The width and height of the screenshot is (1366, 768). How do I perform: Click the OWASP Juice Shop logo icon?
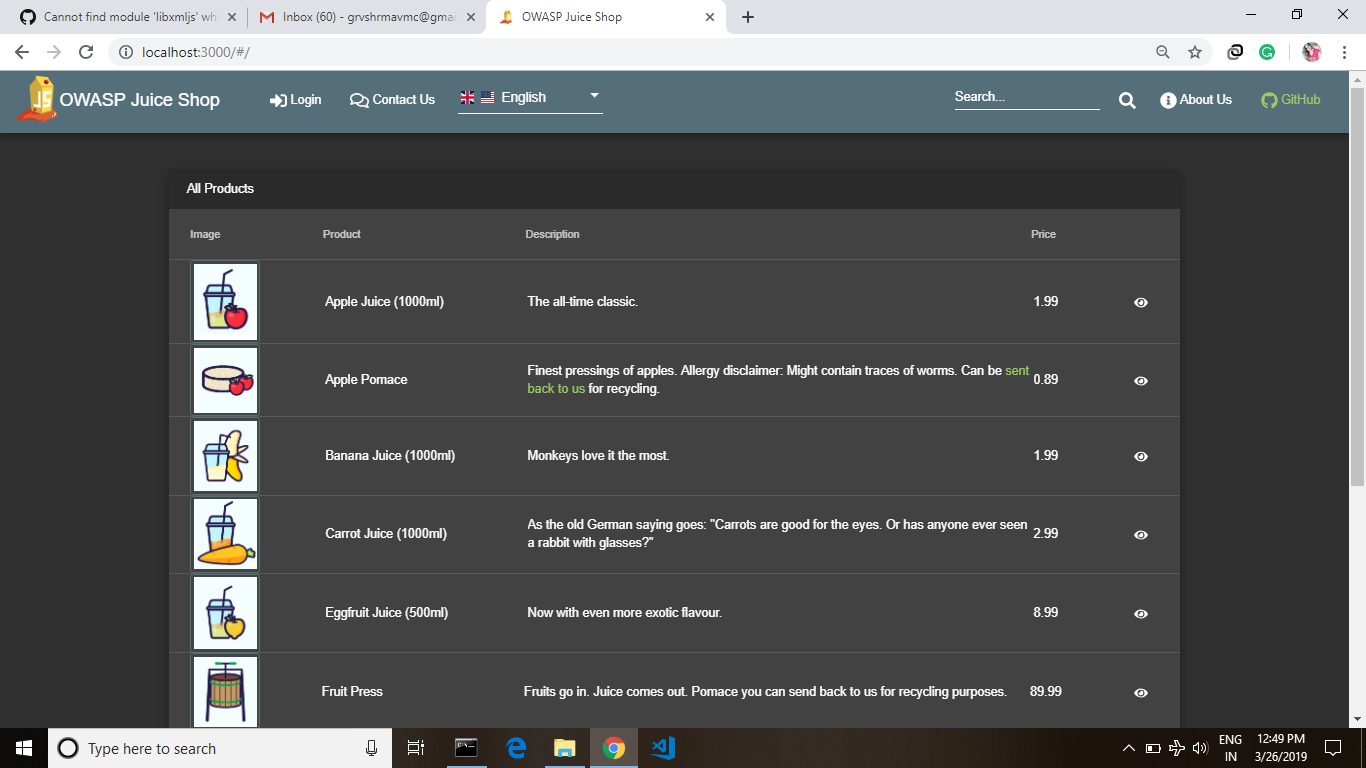[36, 99]
